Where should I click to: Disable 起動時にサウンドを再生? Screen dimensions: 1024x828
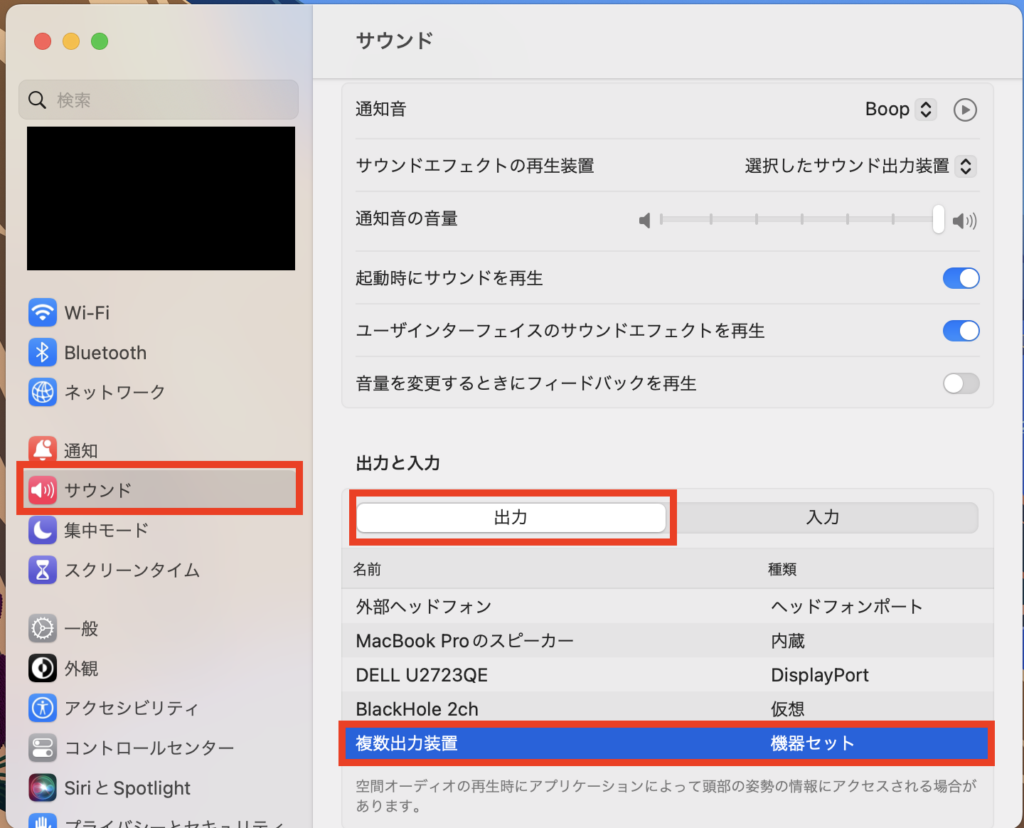coord(960,278)
